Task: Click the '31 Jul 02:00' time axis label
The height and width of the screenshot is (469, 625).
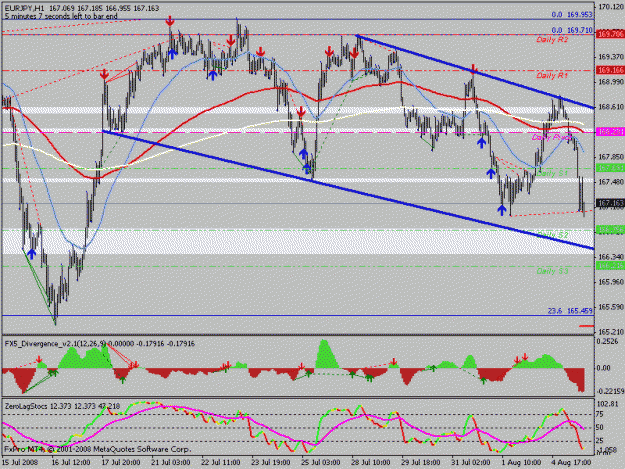Action: [471, 463]
